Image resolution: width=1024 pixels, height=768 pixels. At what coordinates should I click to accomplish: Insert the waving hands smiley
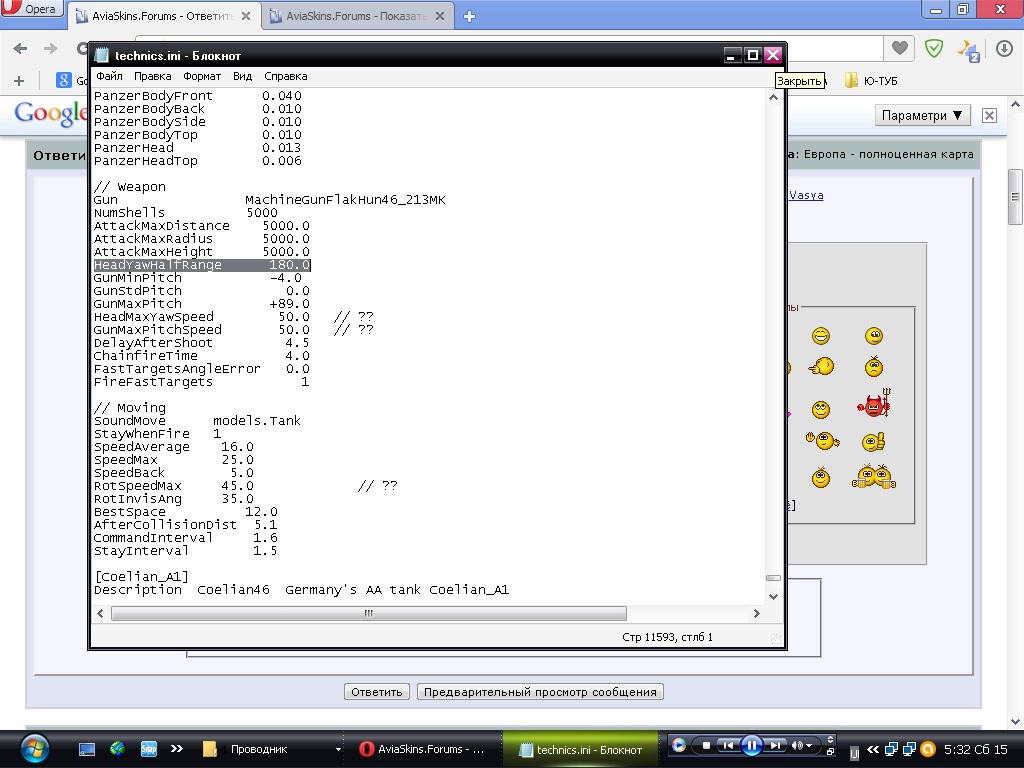pyautogui.click(x=822, y=441)
